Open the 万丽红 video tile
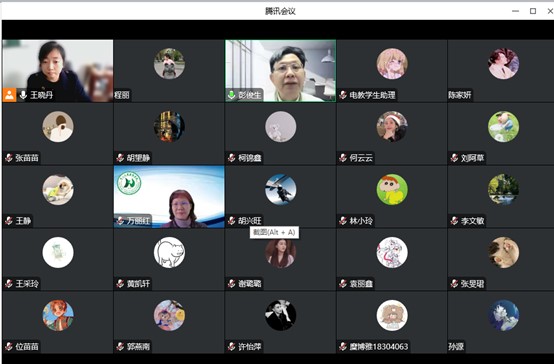The height and width of the screenshot is (364, 554). click(x=169, y=197)
